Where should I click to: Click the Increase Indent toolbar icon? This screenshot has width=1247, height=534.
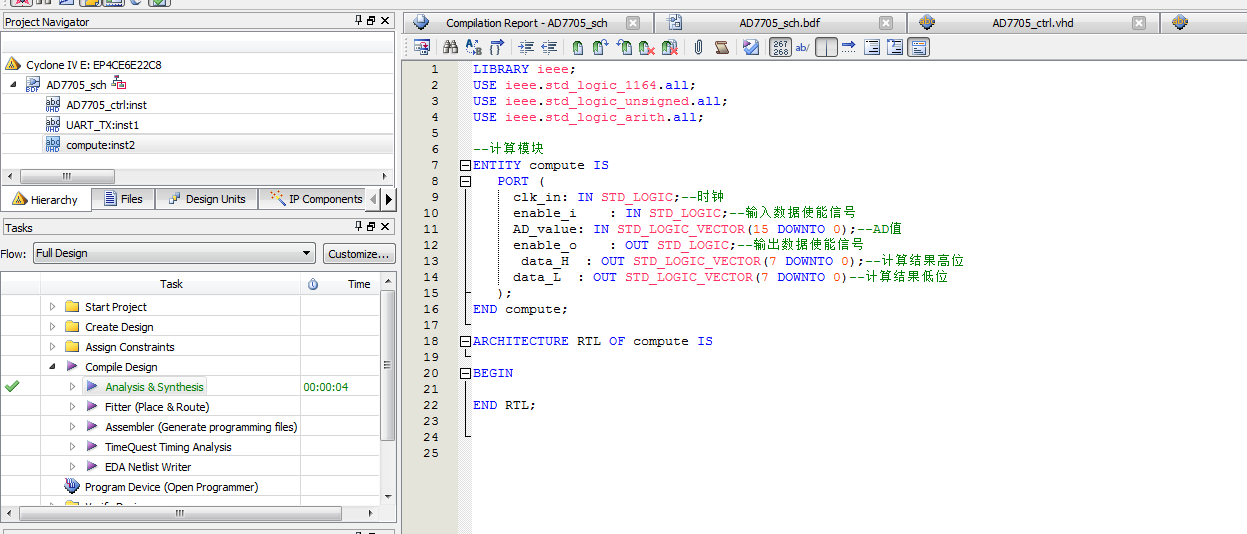pos(526,47)
